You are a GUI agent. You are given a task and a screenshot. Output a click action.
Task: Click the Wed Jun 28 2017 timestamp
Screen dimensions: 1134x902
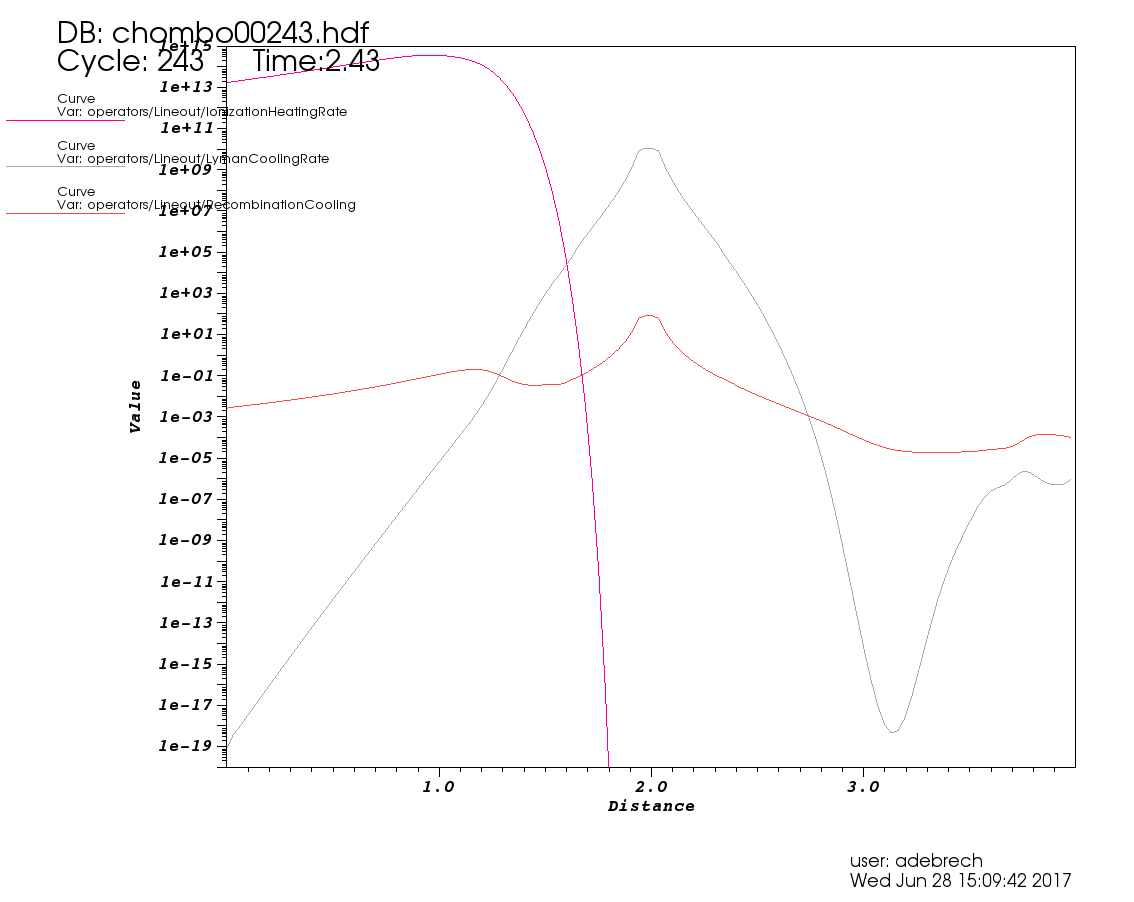[960, 881]
